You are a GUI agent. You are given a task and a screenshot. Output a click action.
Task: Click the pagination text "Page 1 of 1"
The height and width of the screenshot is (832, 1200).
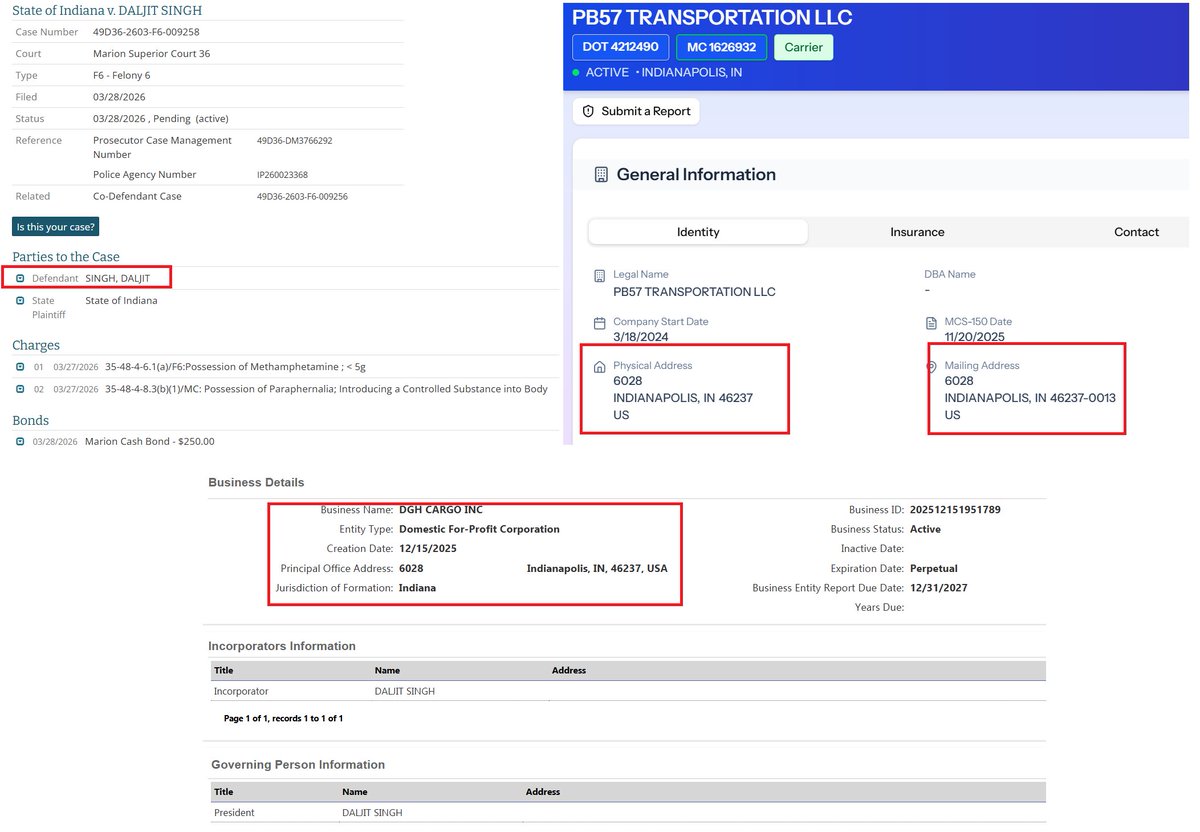tap(247, 718)
